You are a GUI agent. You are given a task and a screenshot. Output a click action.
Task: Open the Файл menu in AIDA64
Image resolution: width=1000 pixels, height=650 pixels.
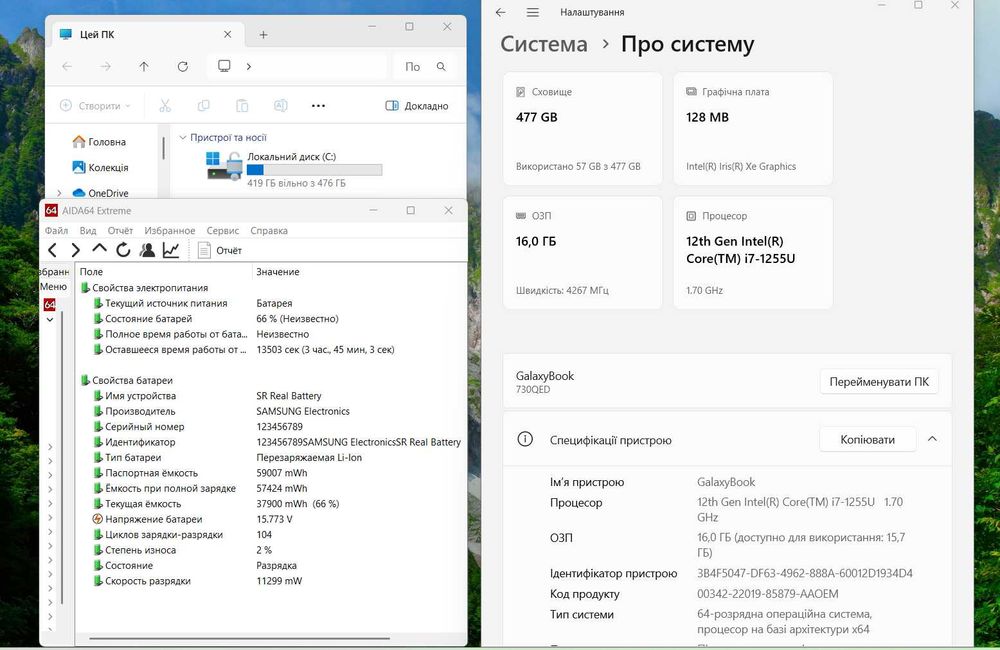(56, 230)
